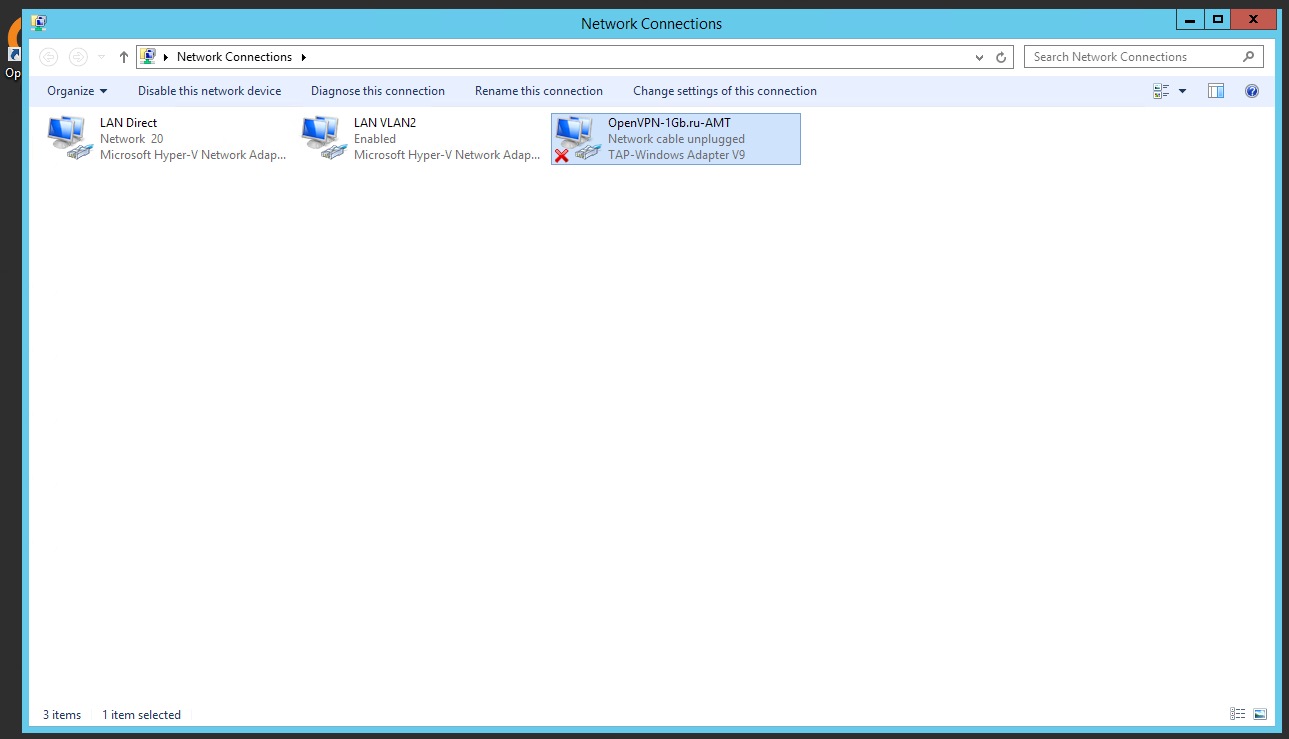Click Rename this connection
The width and height of the screenshot is (1289, 739).
click(539, 91)
